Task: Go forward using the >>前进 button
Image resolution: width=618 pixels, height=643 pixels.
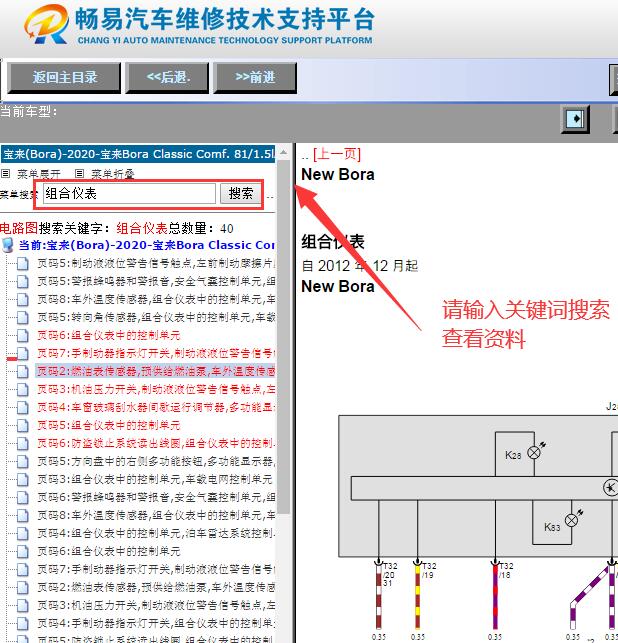Action: pos(255,78)
